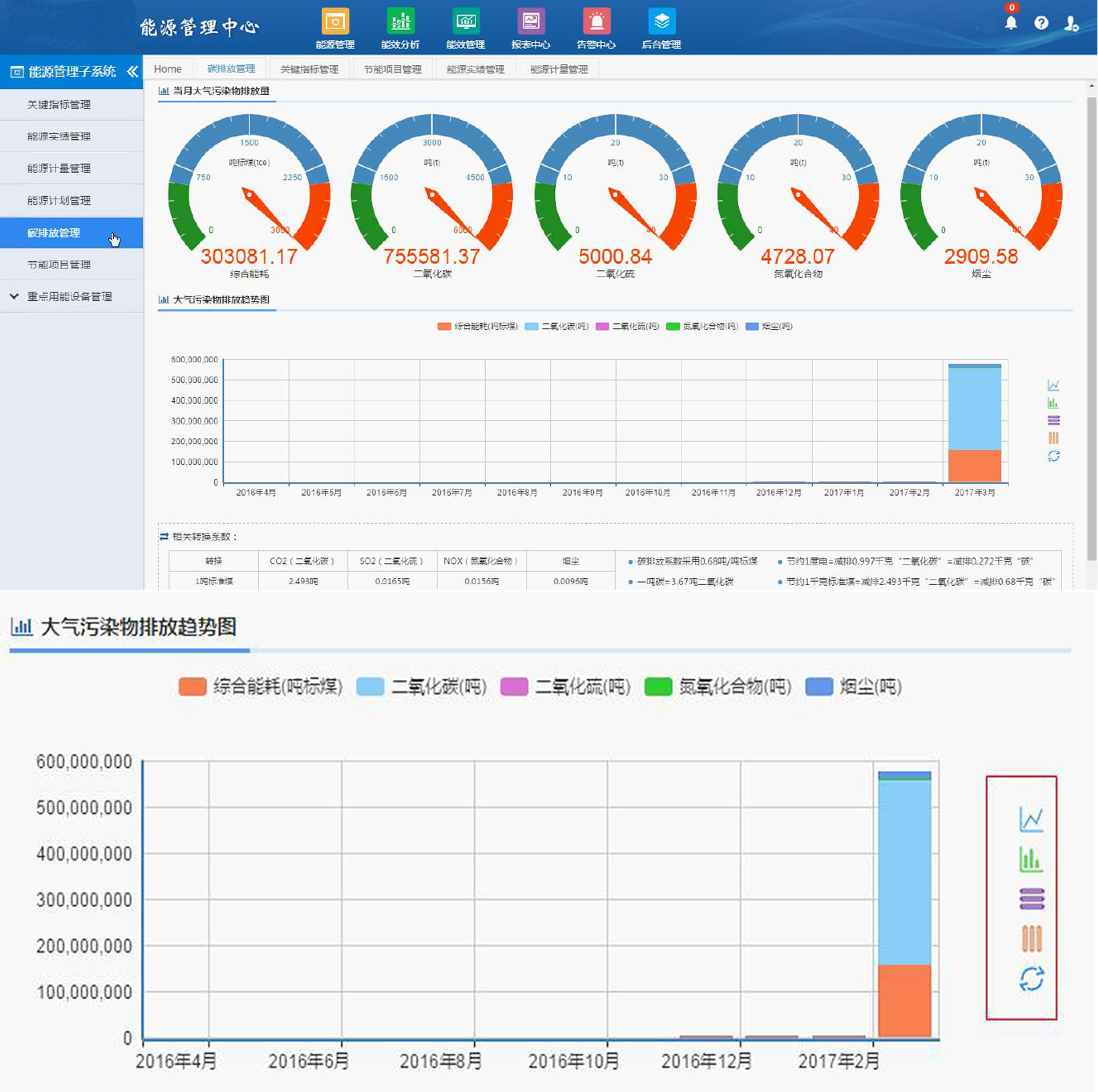Switch to the 碳排放管理 tab
The width and height of the screenshot is (1098, 1092).
pos(231,69)
